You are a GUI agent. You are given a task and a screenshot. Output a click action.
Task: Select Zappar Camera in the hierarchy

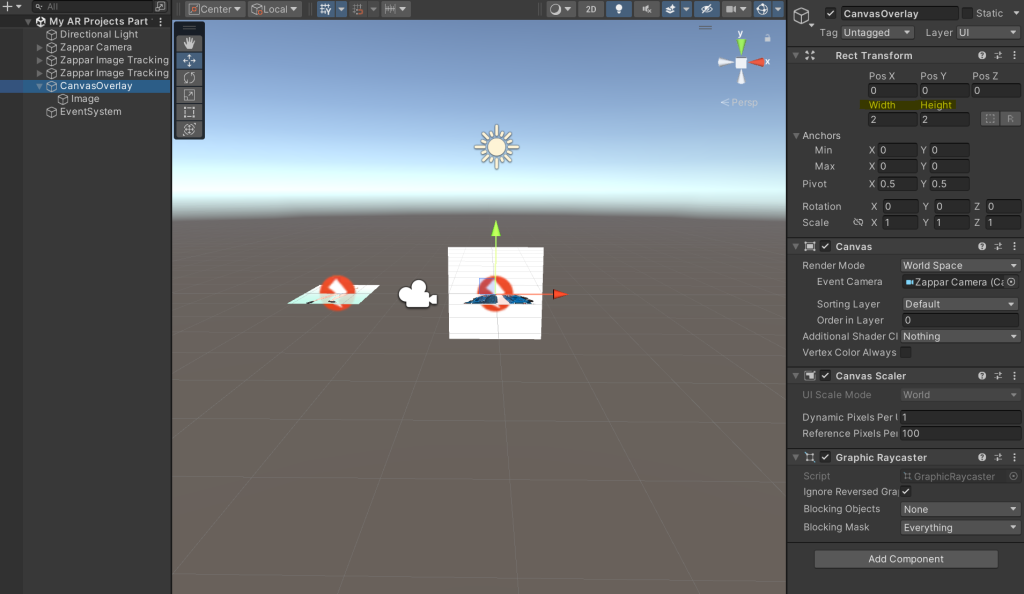tap(95, 47)
